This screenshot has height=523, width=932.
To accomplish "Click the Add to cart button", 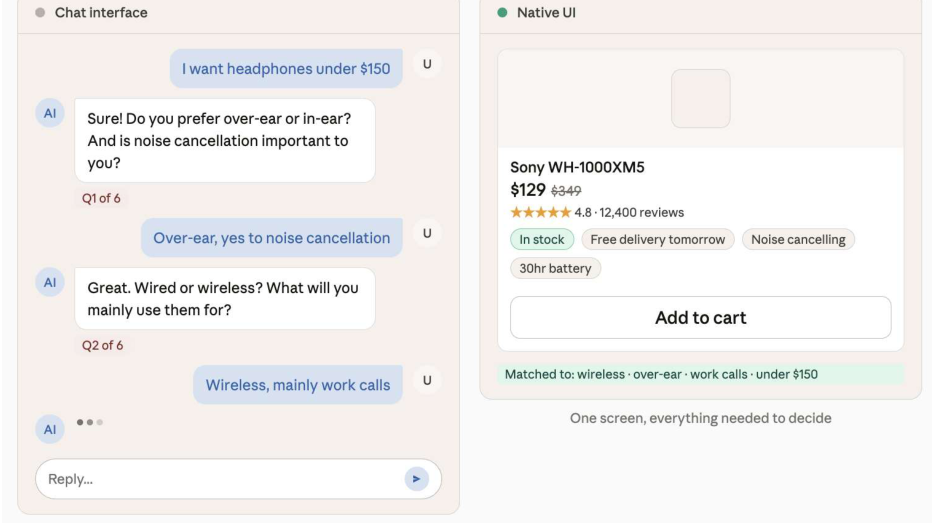I will point(700,317).
